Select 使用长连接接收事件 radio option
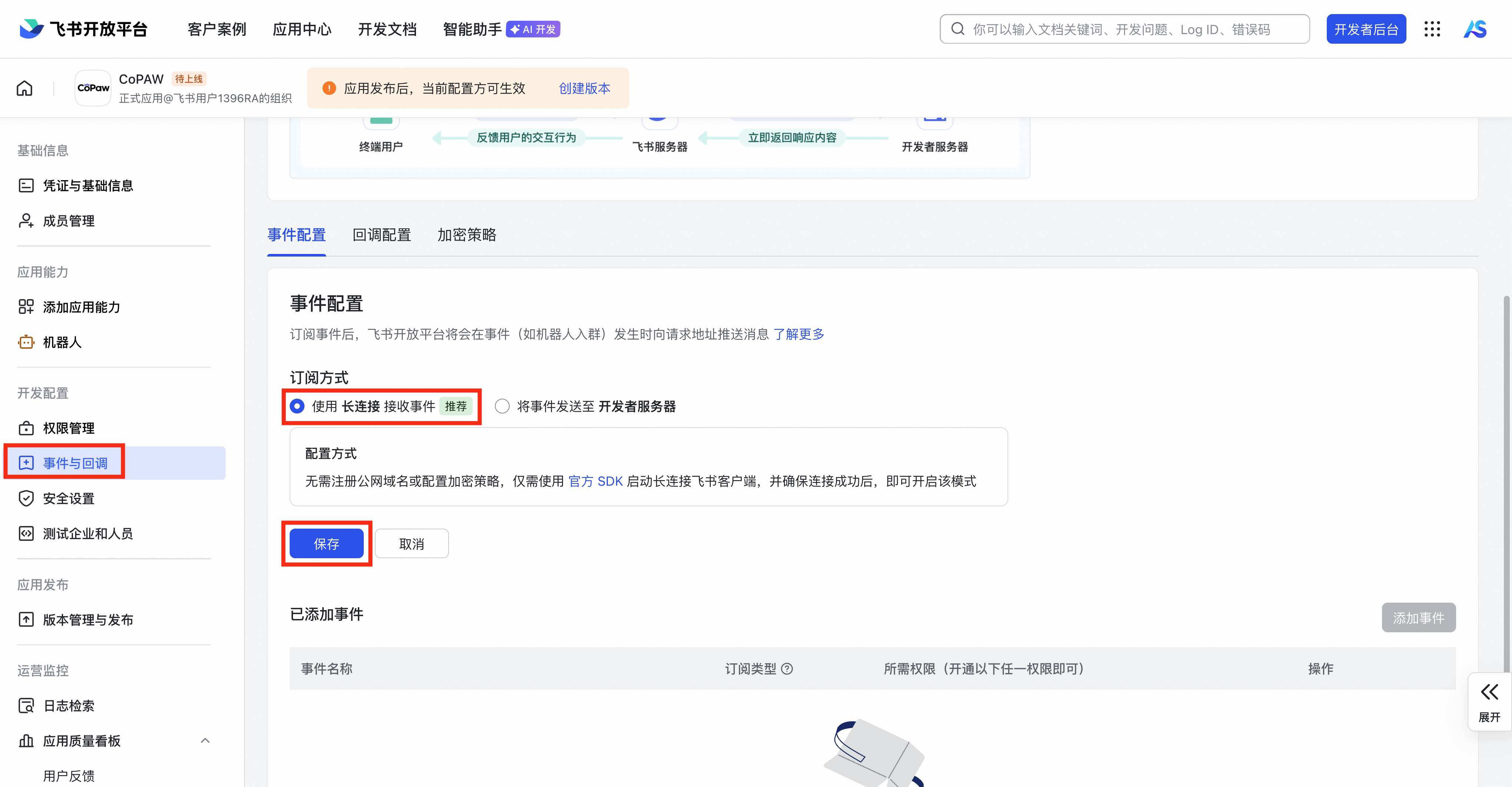This screenshot has height=787, width=1512. pyautogui.click(x=297, y=406)
